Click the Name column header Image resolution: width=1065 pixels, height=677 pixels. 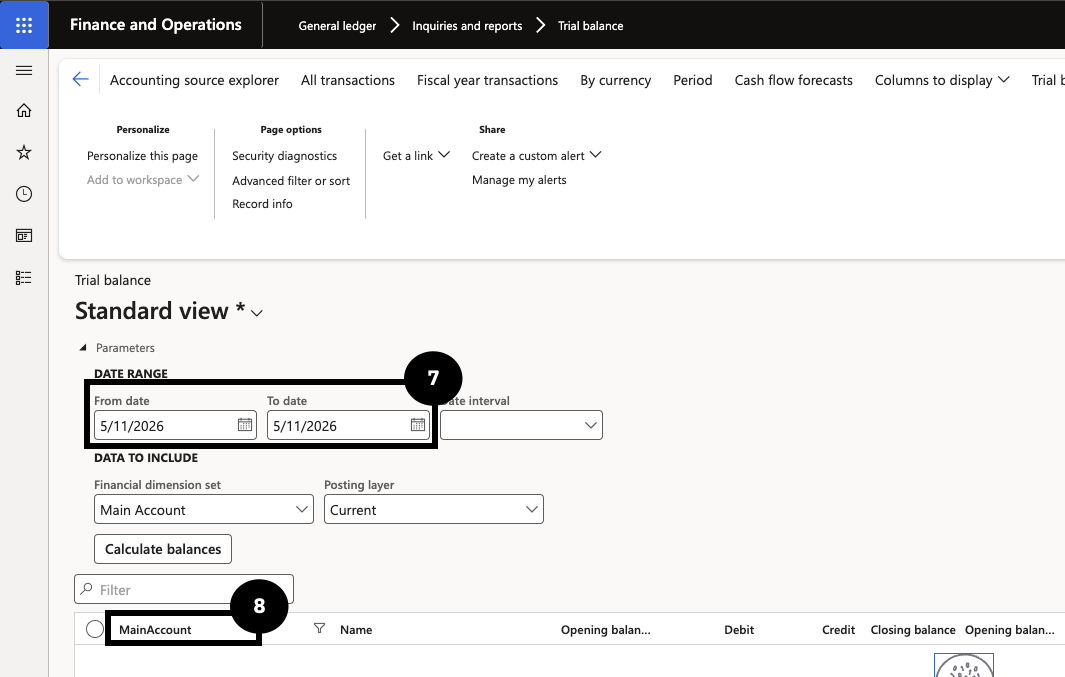pyautogui.click(x=356, y=629)
